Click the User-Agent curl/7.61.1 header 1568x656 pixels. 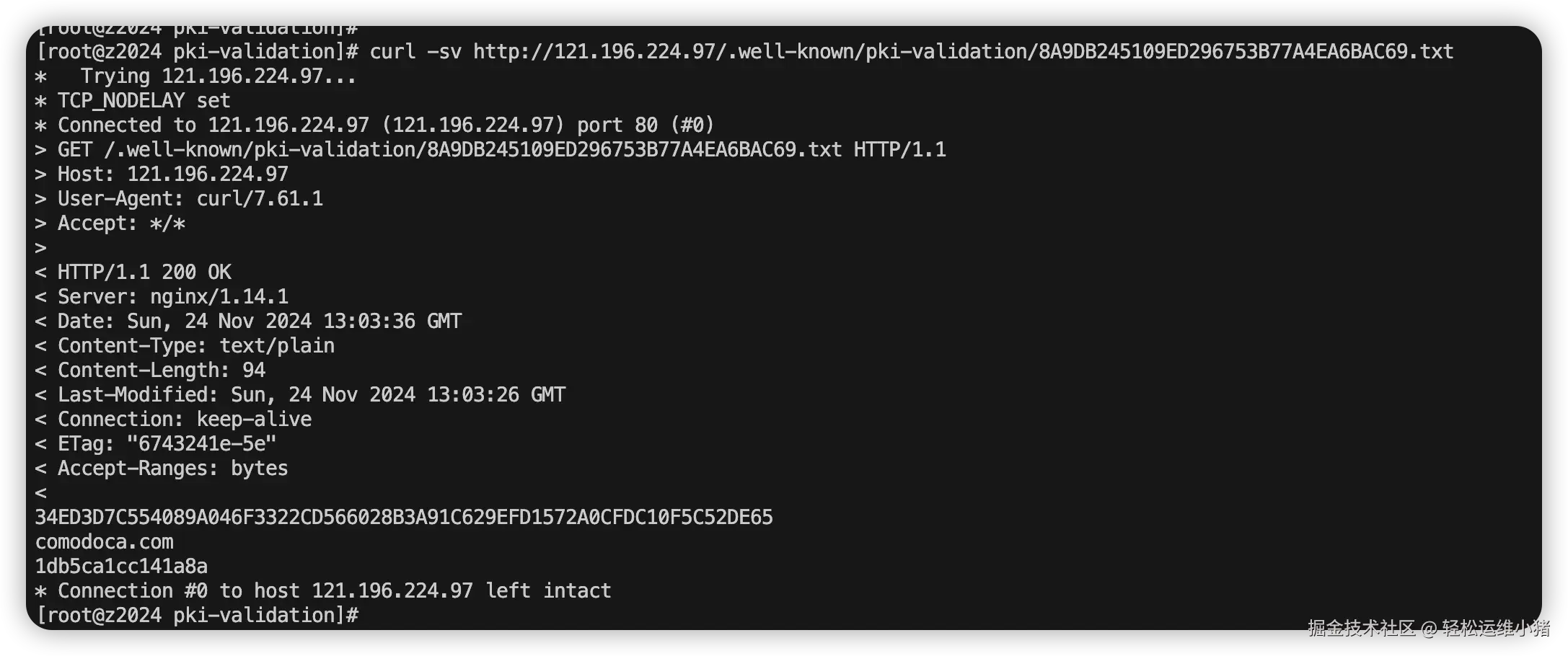pos(190,199)
